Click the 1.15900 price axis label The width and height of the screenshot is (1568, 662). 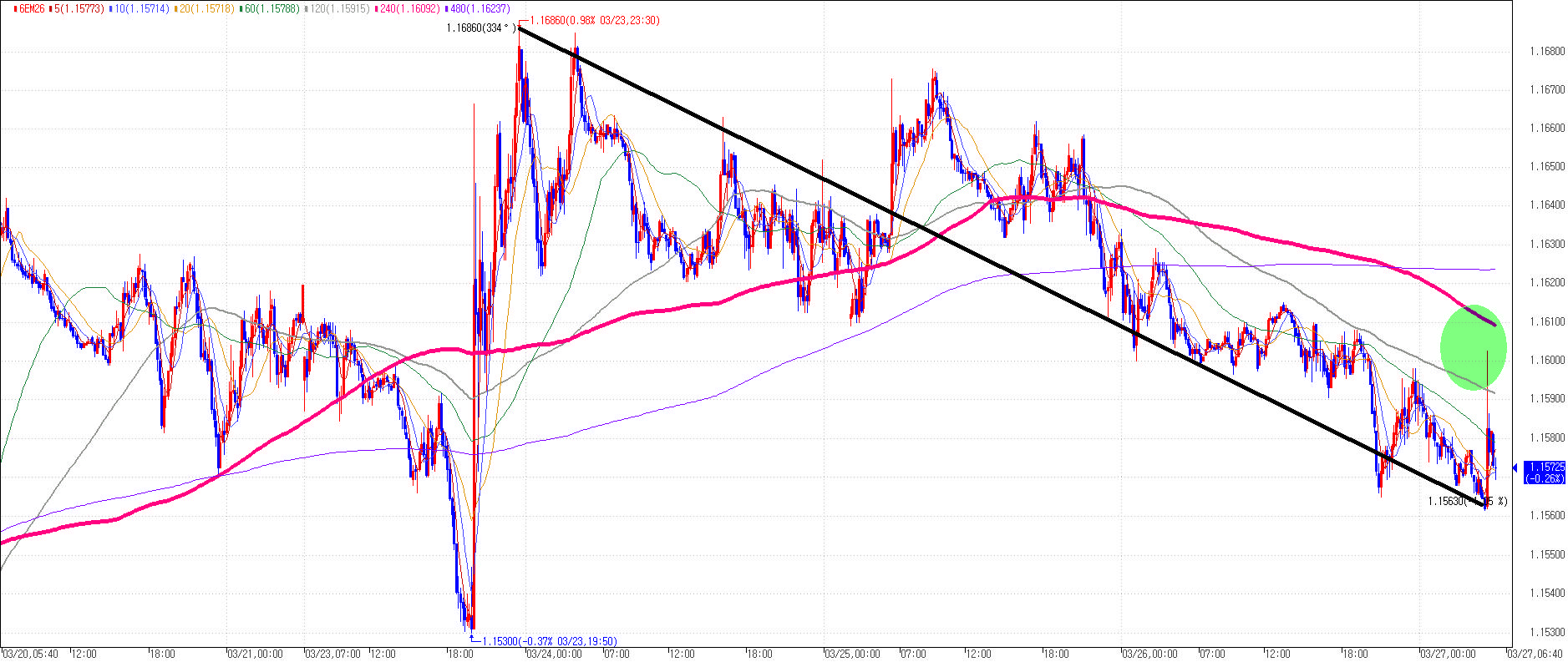[1547, 399]
